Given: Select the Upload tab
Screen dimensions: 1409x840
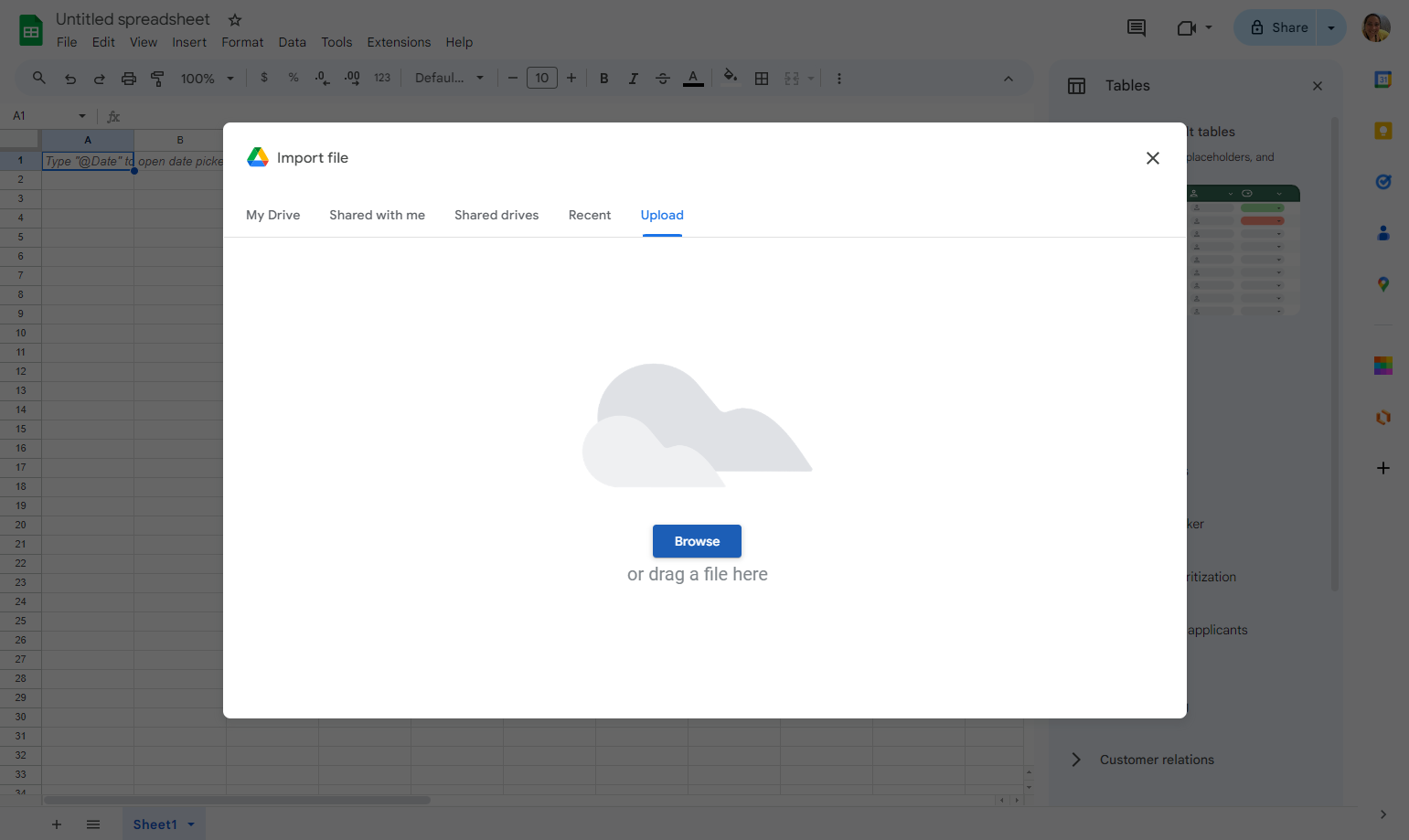Looking at the screenshot, I should [x=662, y=215].
